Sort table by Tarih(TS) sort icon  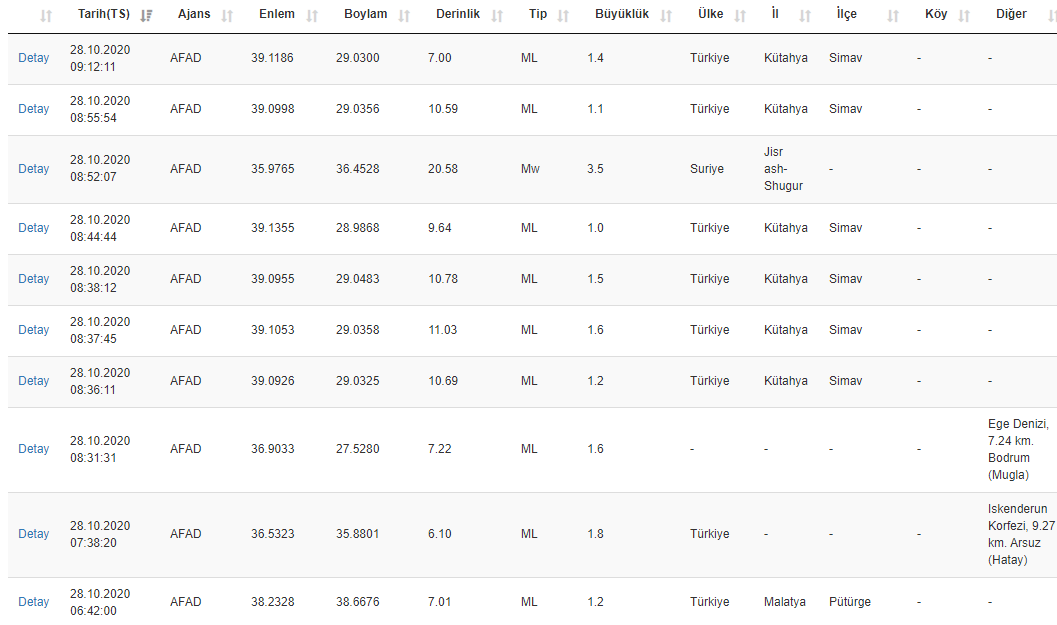(147, 16)
